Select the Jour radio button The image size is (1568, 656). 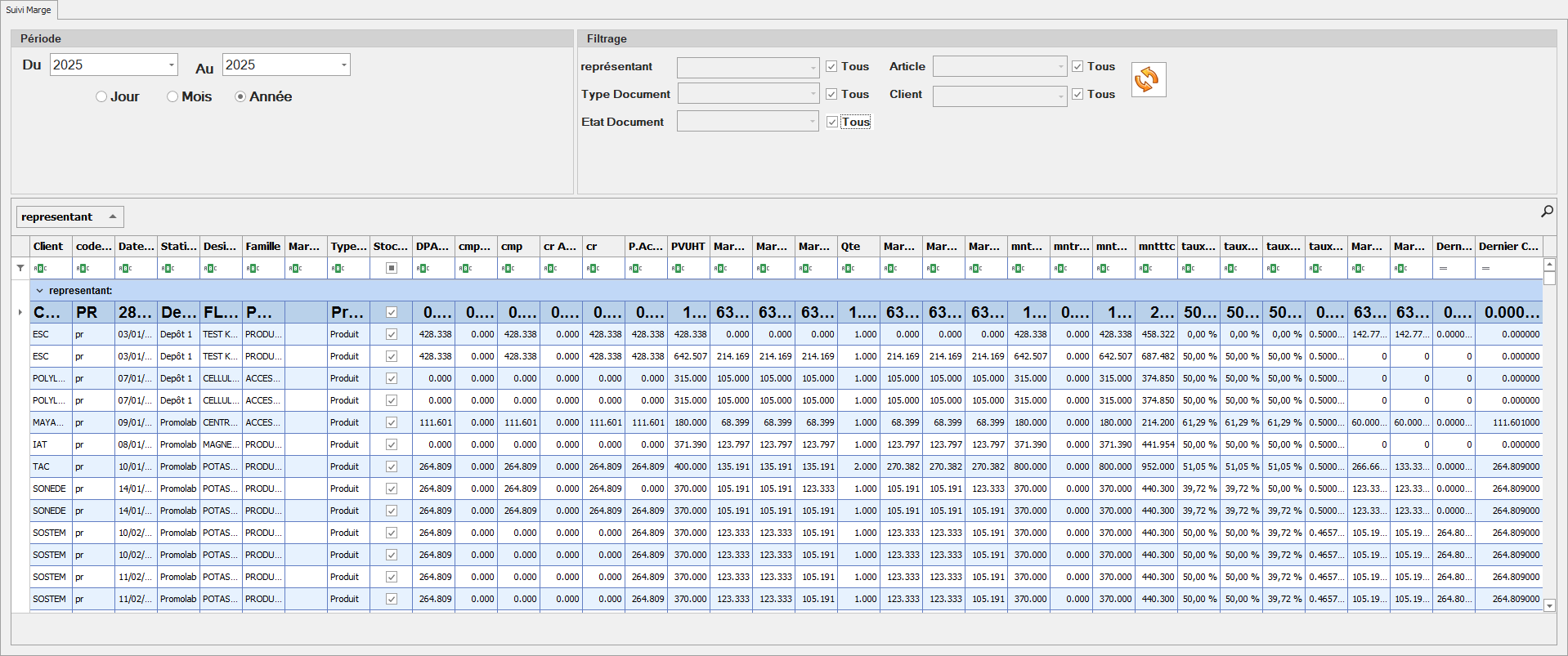click(x=101, y=96)
